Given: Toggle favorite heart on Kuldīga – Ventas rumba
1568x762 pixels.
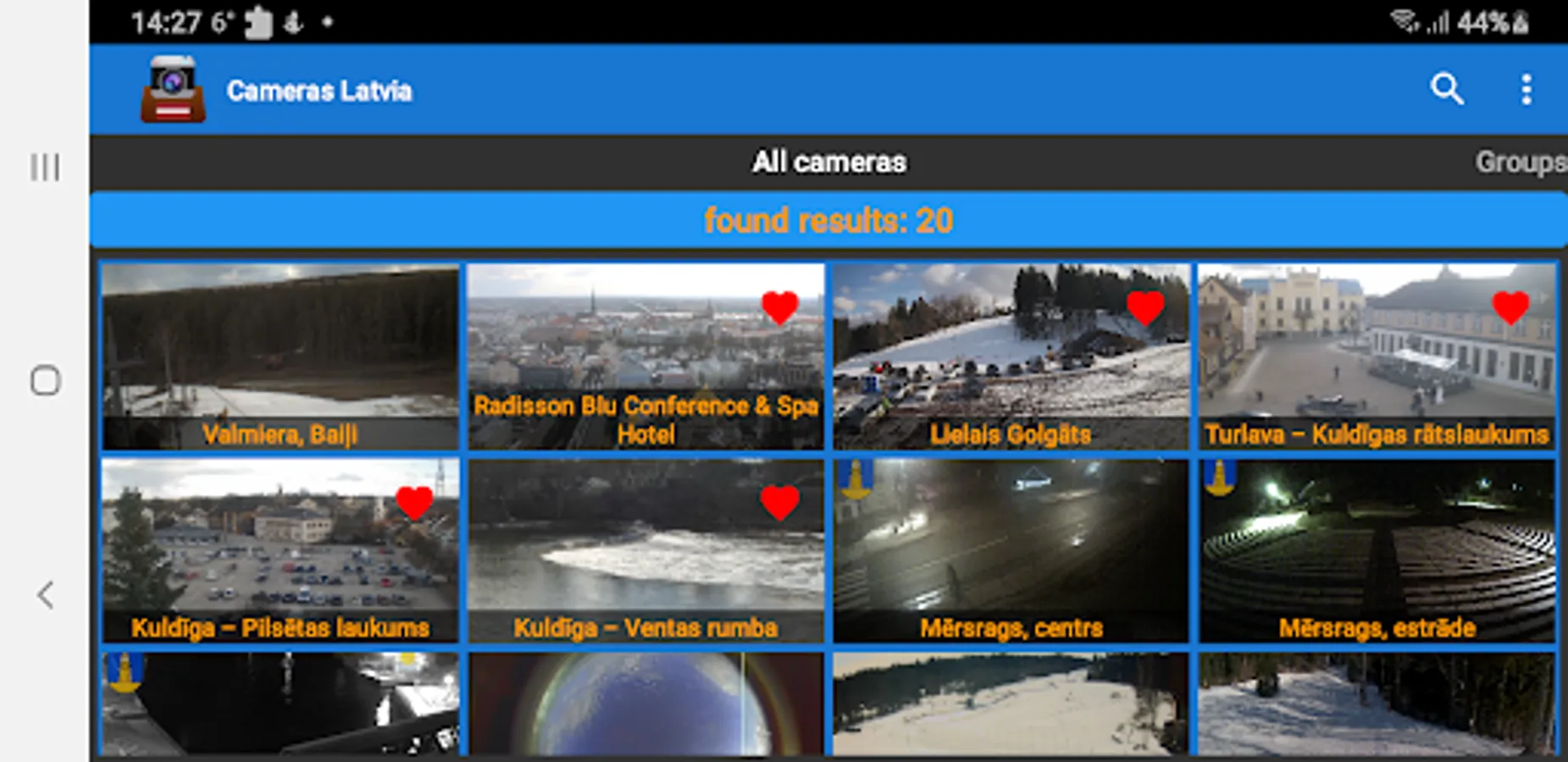Looking at the screenshot, I should 779,502.
